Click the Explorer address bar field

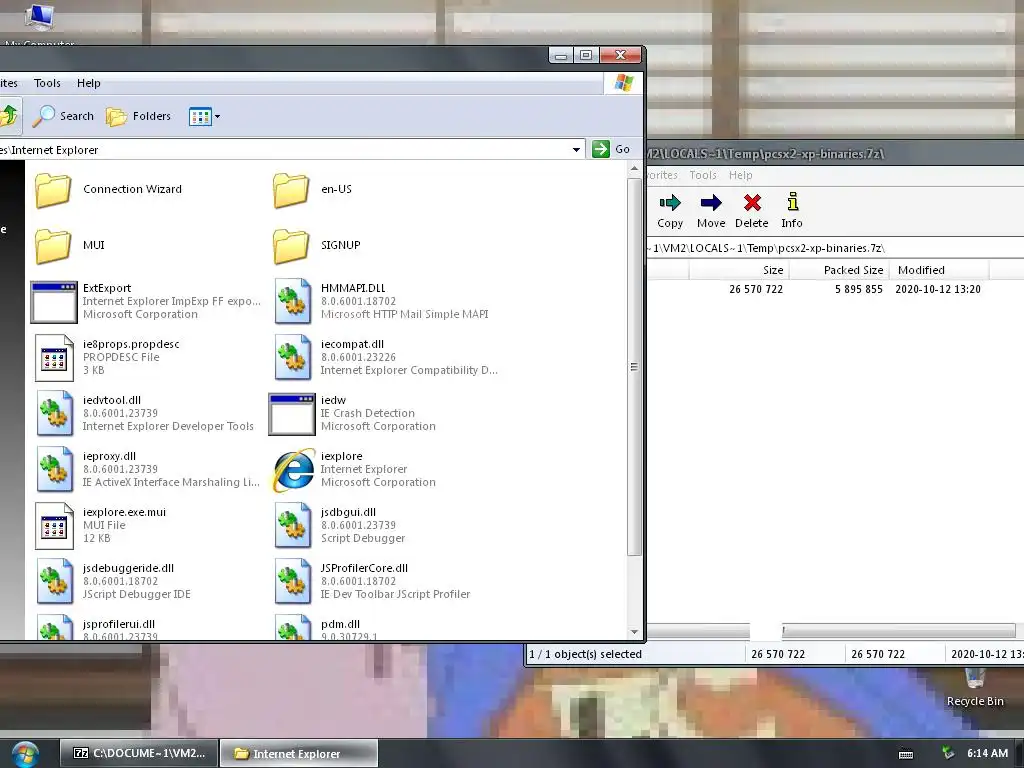coord(284,150)
